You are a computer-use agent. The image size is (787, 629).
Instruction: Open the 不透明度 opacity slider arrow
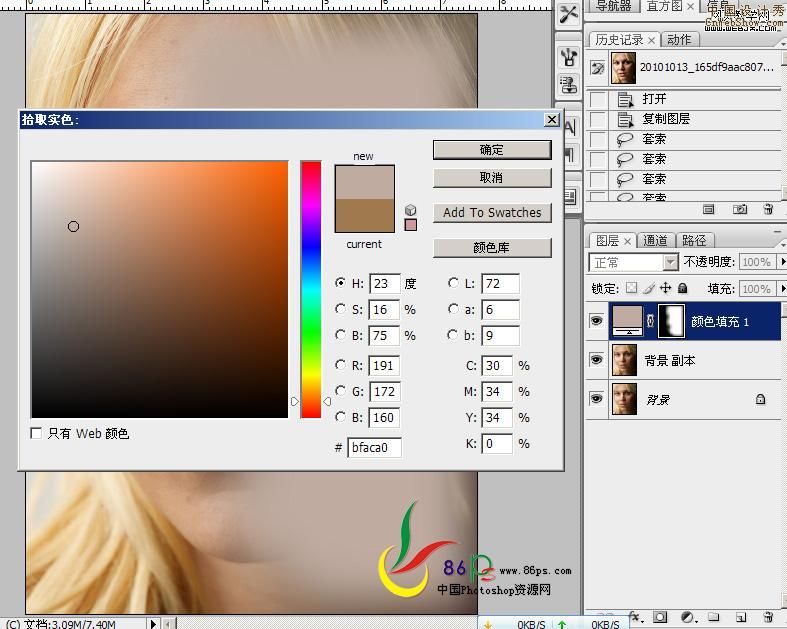click(x=782, y=262)
